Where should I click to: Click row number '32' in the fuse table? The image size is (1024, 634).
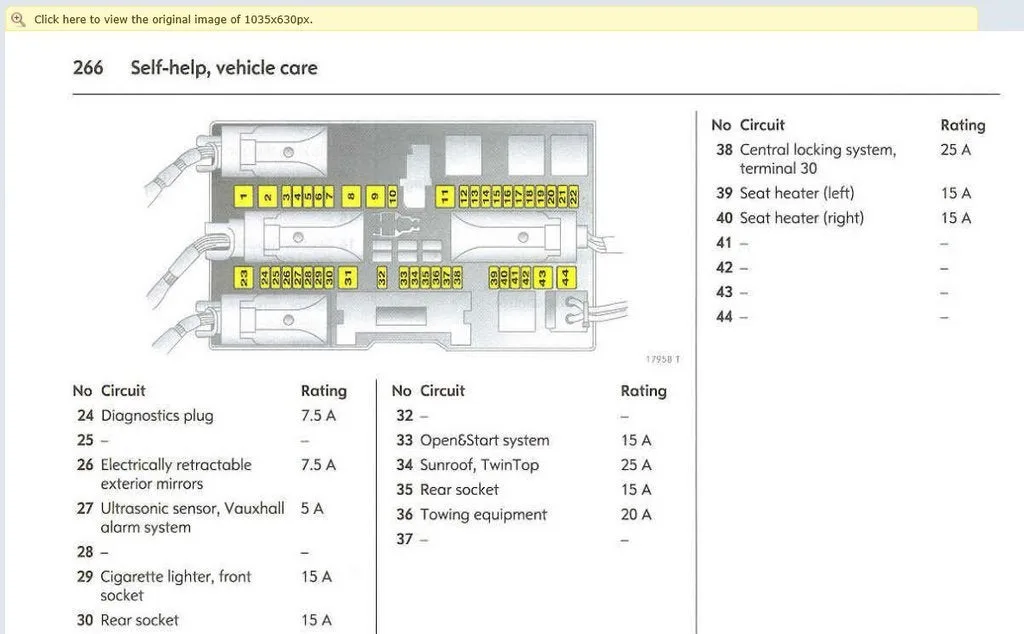pos(404,416)
